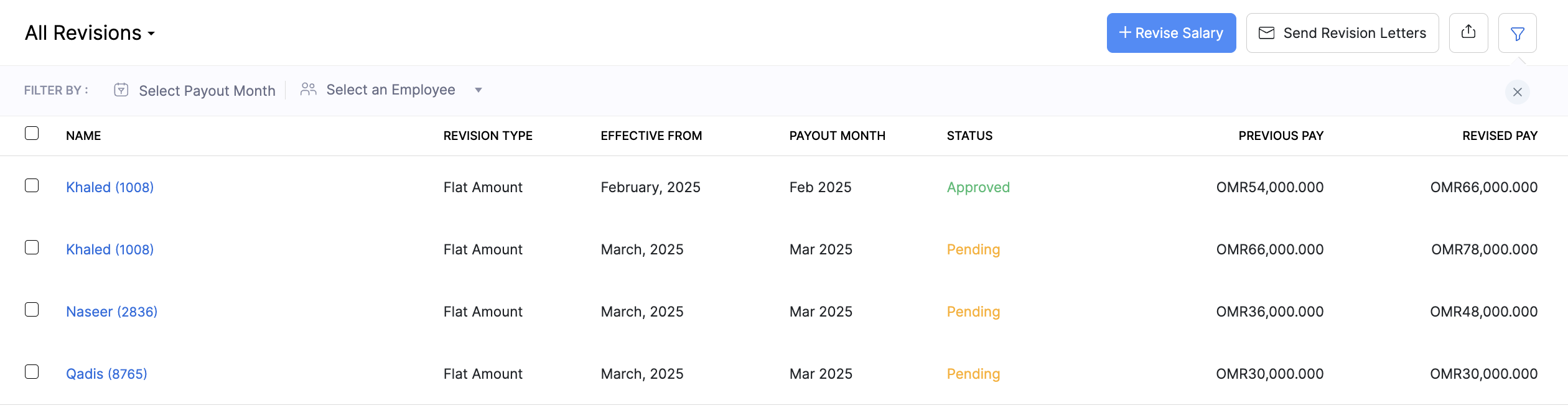This screenshot has width=1568, height=408.
Task: Click the envelope icon in Send Revision Letters
Action: [1266, 33]
